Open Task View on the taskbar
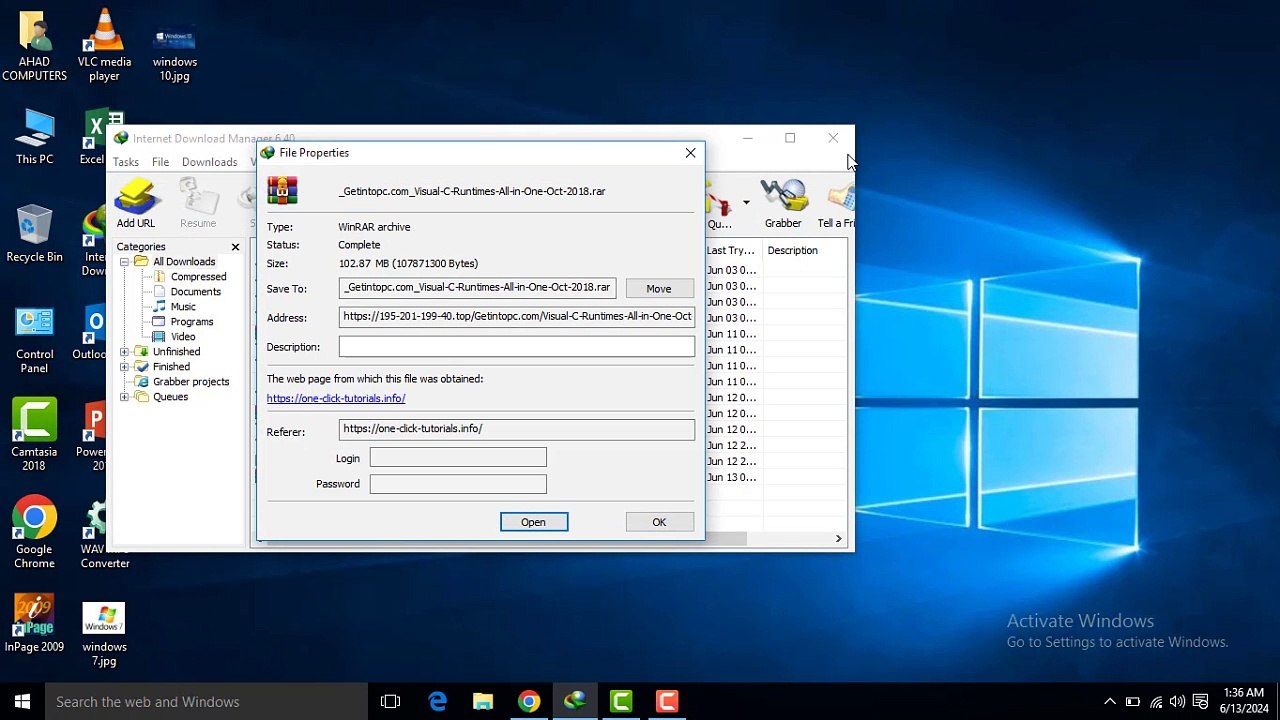This screenshot has width=1280, height=720. point(390,702)
